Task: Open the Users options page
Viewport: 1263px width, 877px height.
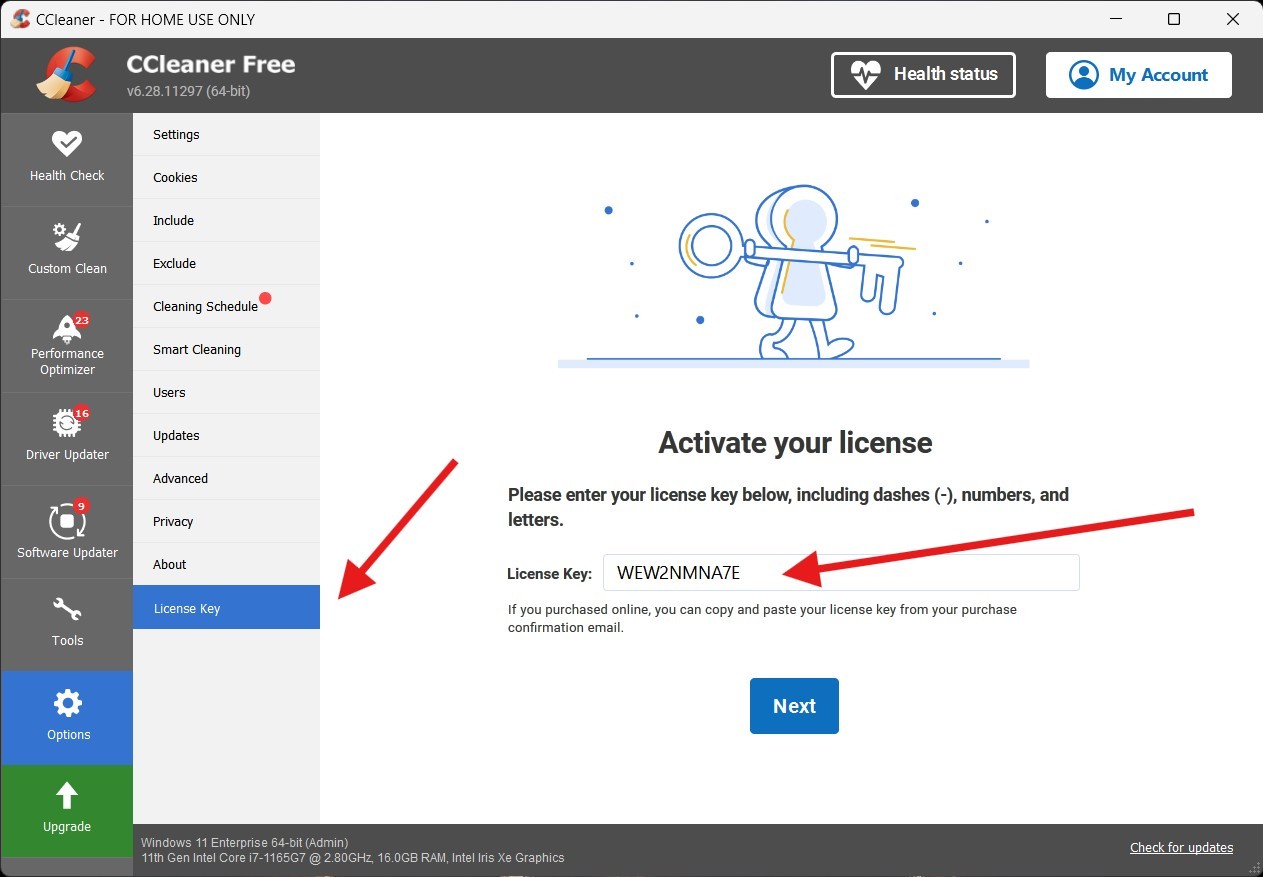Action: [x=226, y=393]
